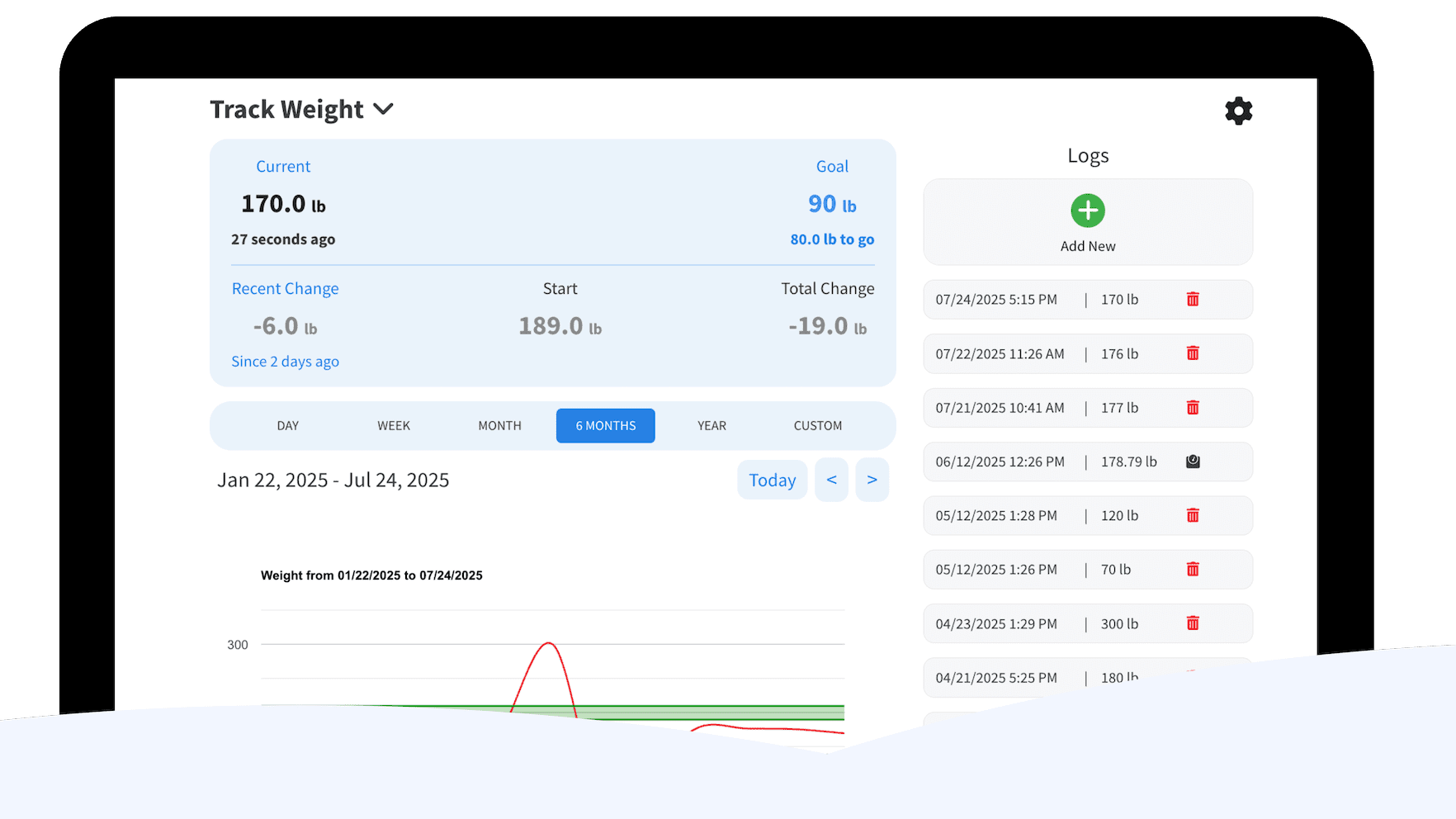
Task: Click the scale icon on 178.79 lb log
Action: tap(1192, 462)
